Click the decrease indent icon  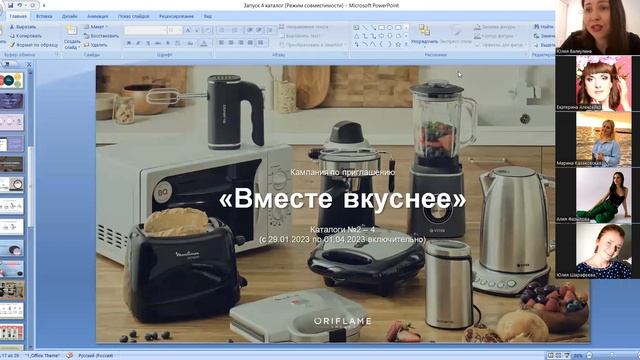pyautogui.click(x=249, y=30)
